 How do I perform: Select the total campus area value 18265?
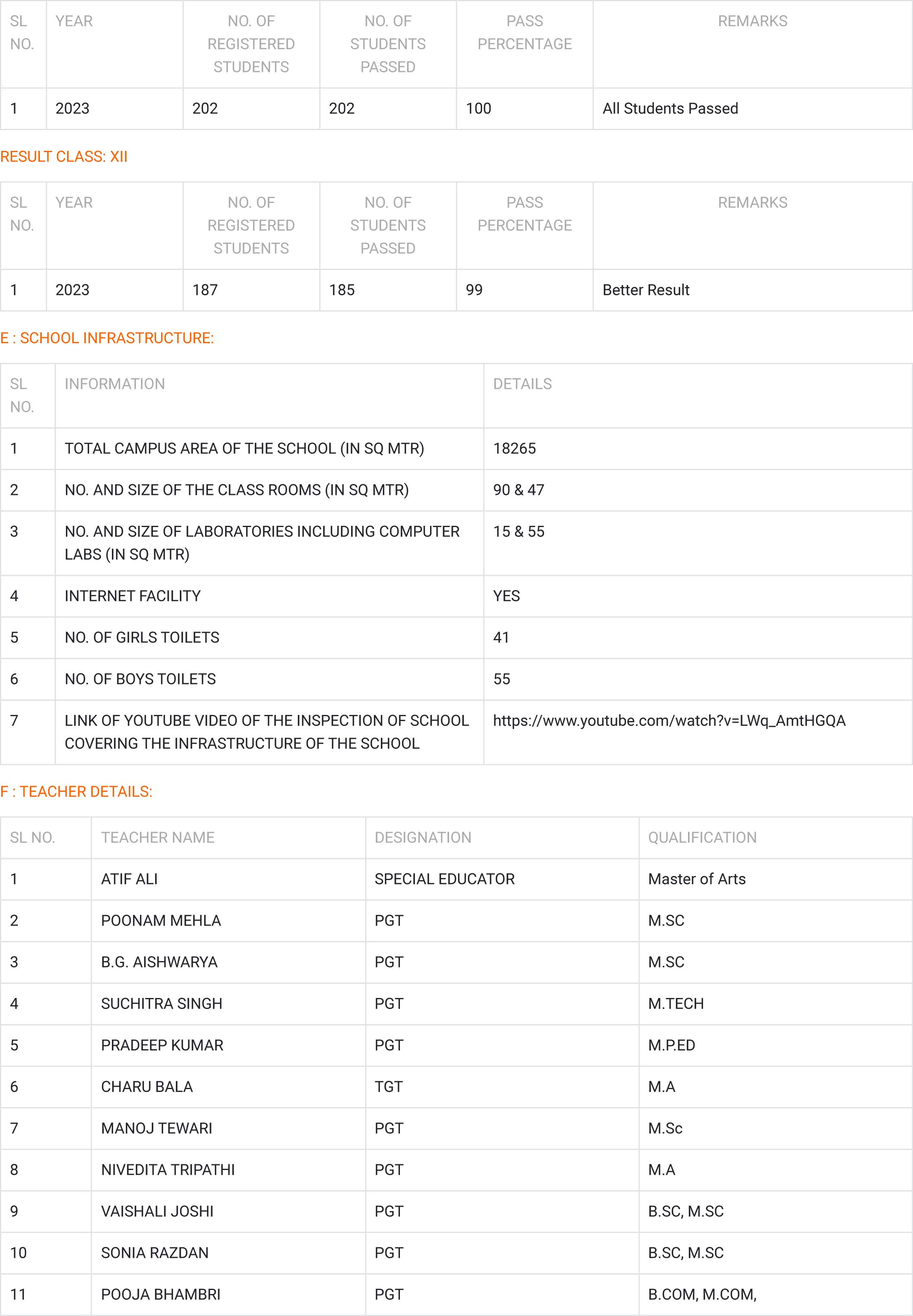(x=514, y=448)
